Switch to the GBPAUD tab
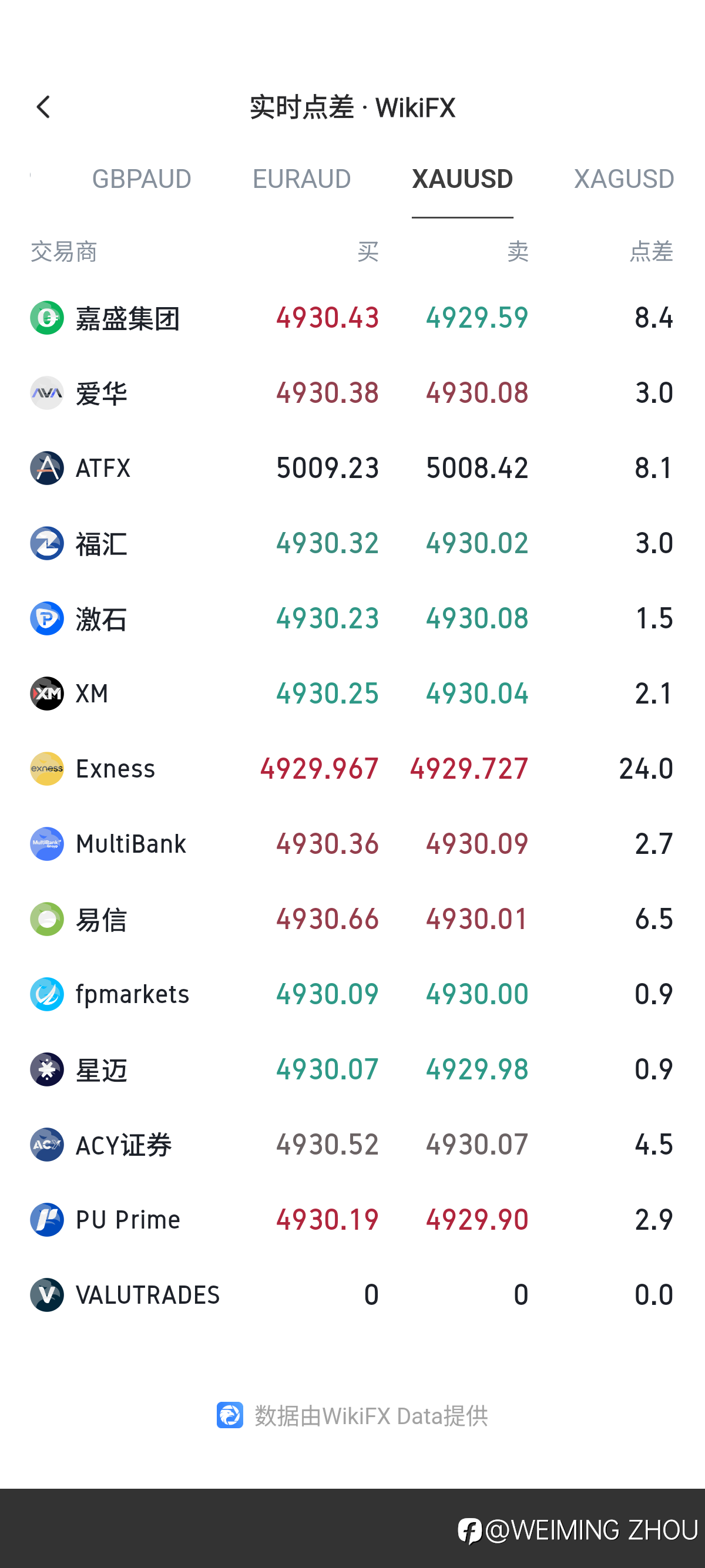 tap(141, 179)
